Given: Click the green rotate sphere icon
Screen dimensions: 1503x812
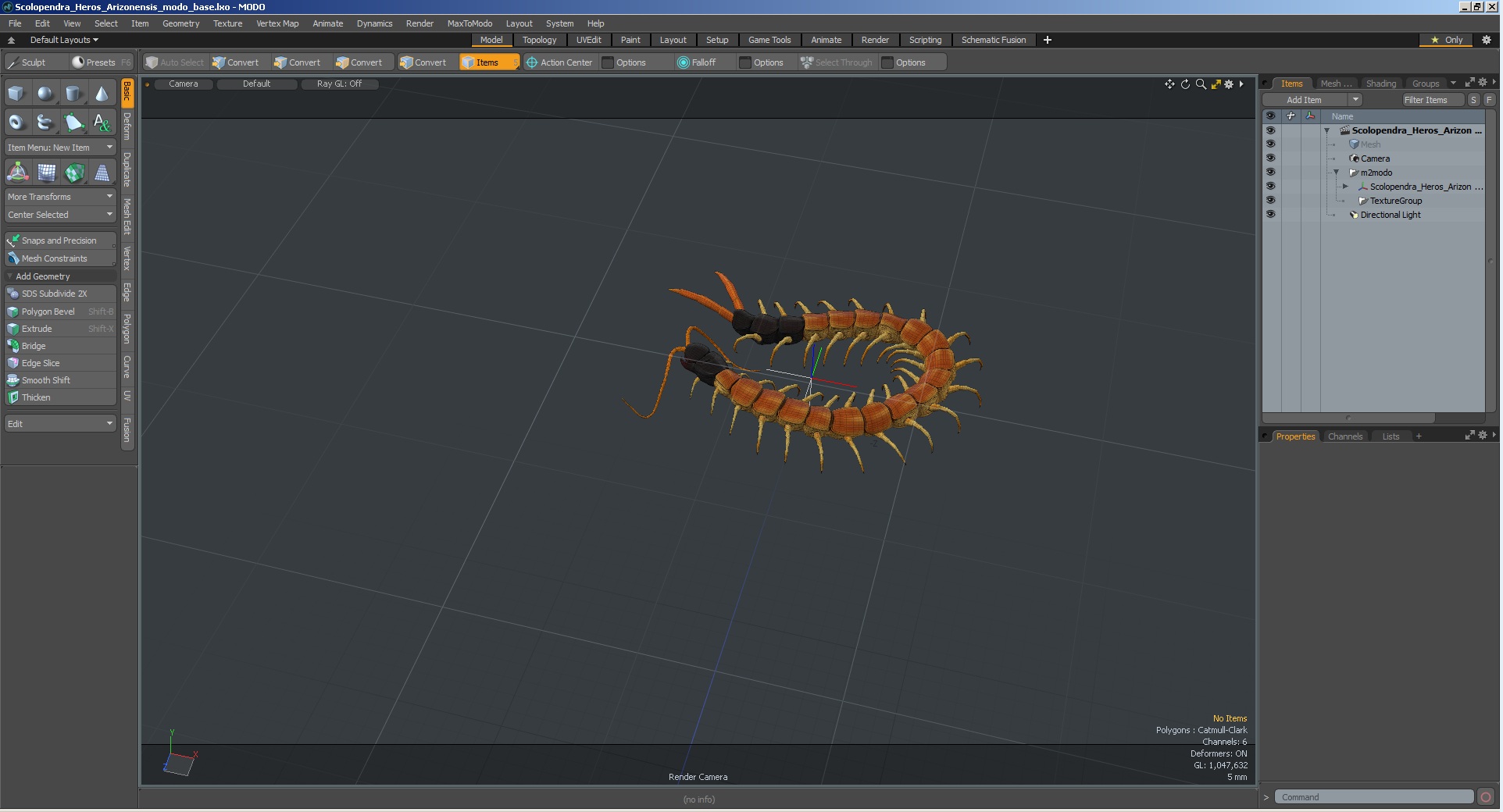Looking at the screenshot, I should [74, 173].
